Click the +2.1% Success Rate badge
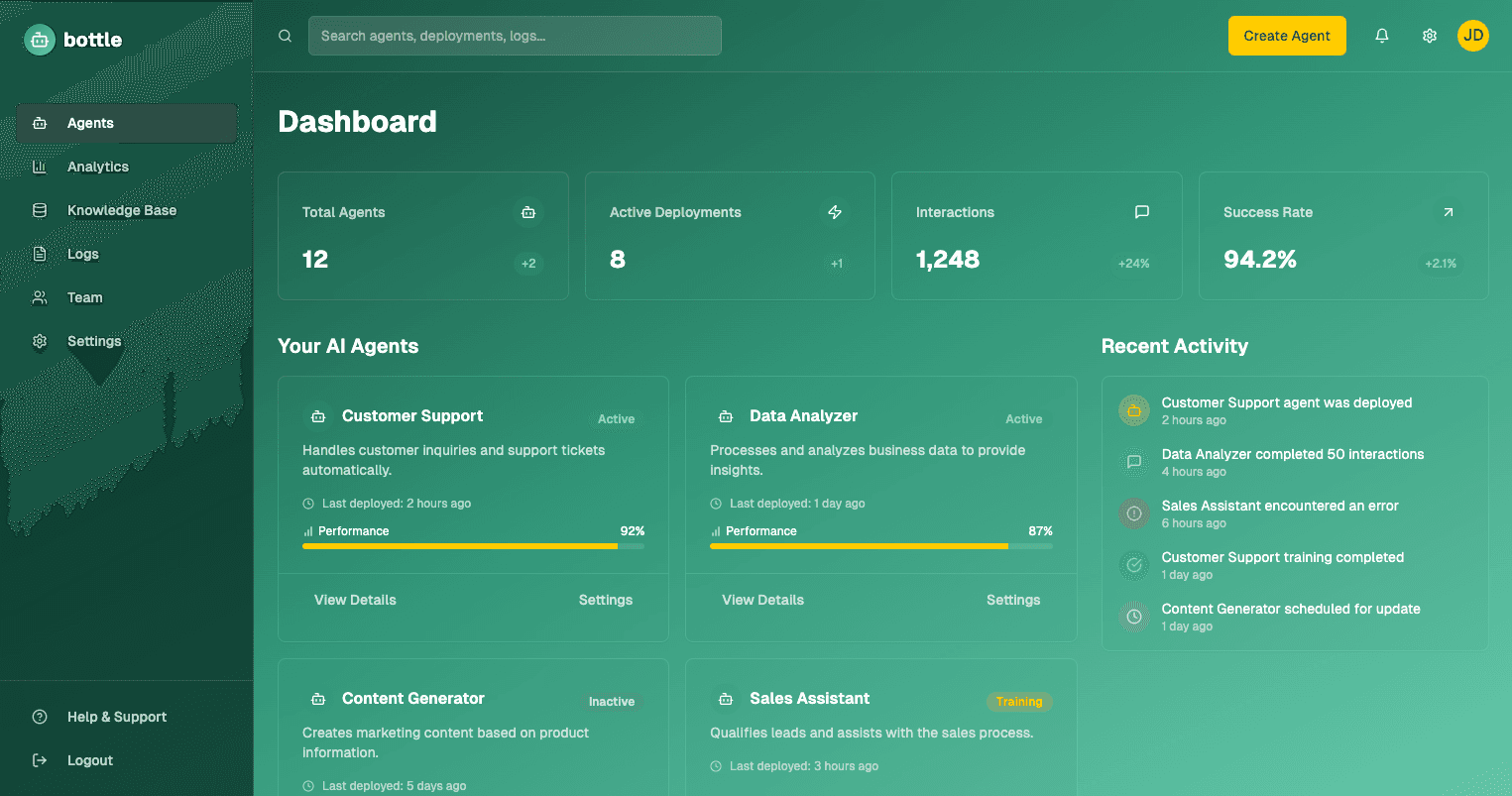The height and width of the screenshot is (796, 1512). point(1441,264)
